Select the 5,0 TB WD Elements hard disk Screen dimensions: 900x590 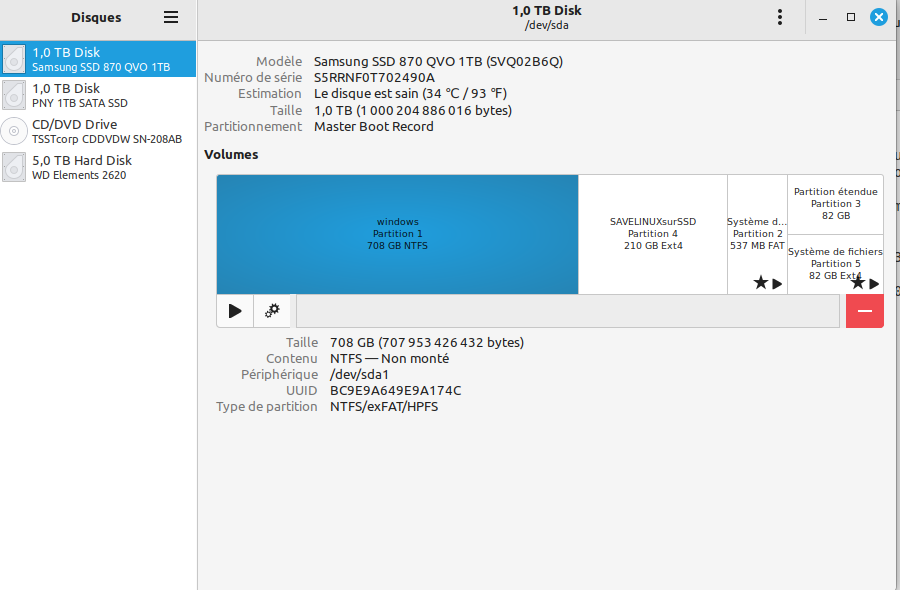click(98, 167)
